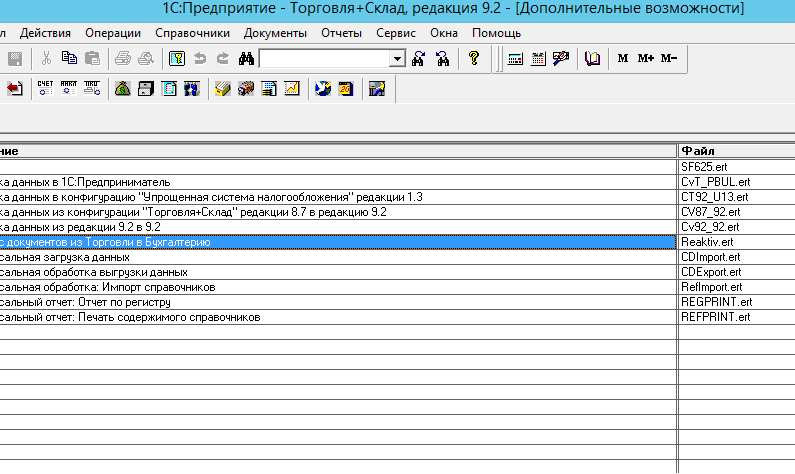
Task: Click the magnifier over chart icon
Action: 561,58
